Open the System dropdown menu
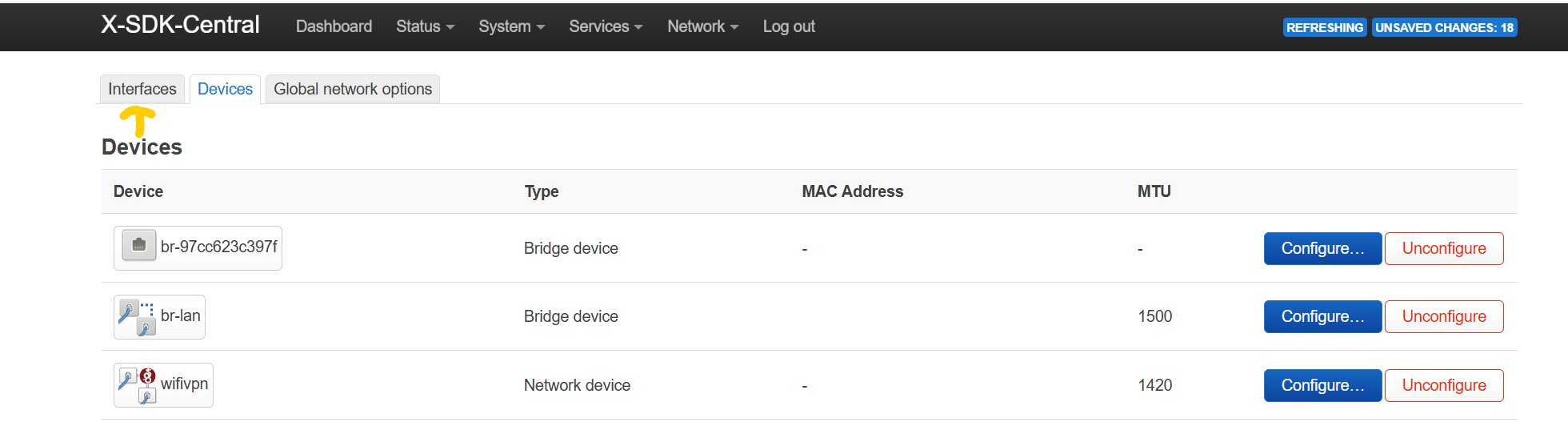 511,26
